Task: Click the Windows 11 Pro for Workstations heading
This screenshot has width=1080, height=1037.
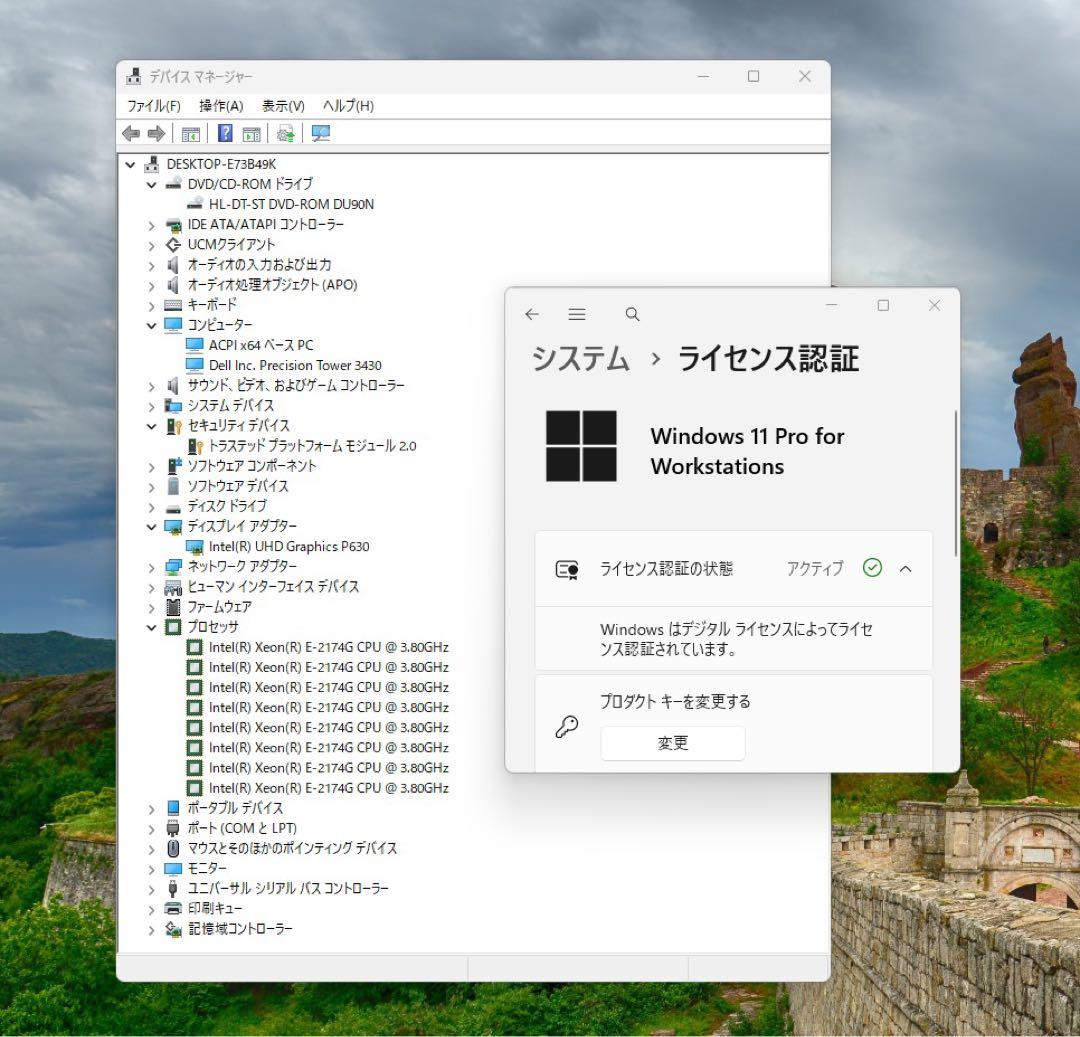Action: (747, 451)
